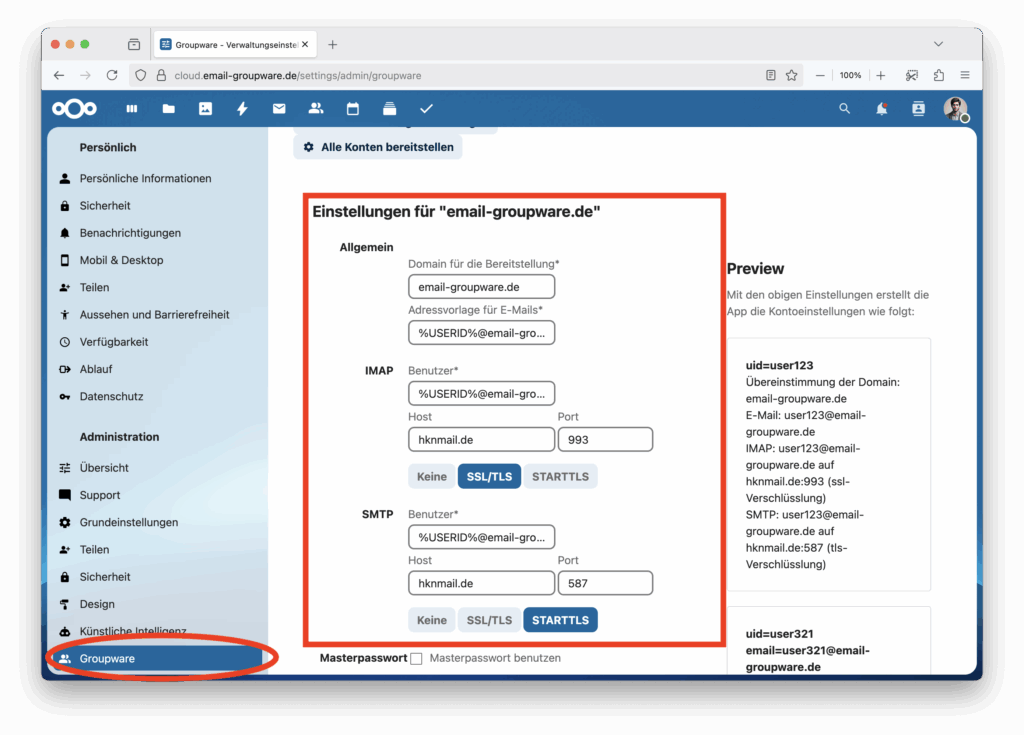
Task: Click the Adressvorlage für E-Mails field
Action: pyautogui.click(x=481, y=333)
